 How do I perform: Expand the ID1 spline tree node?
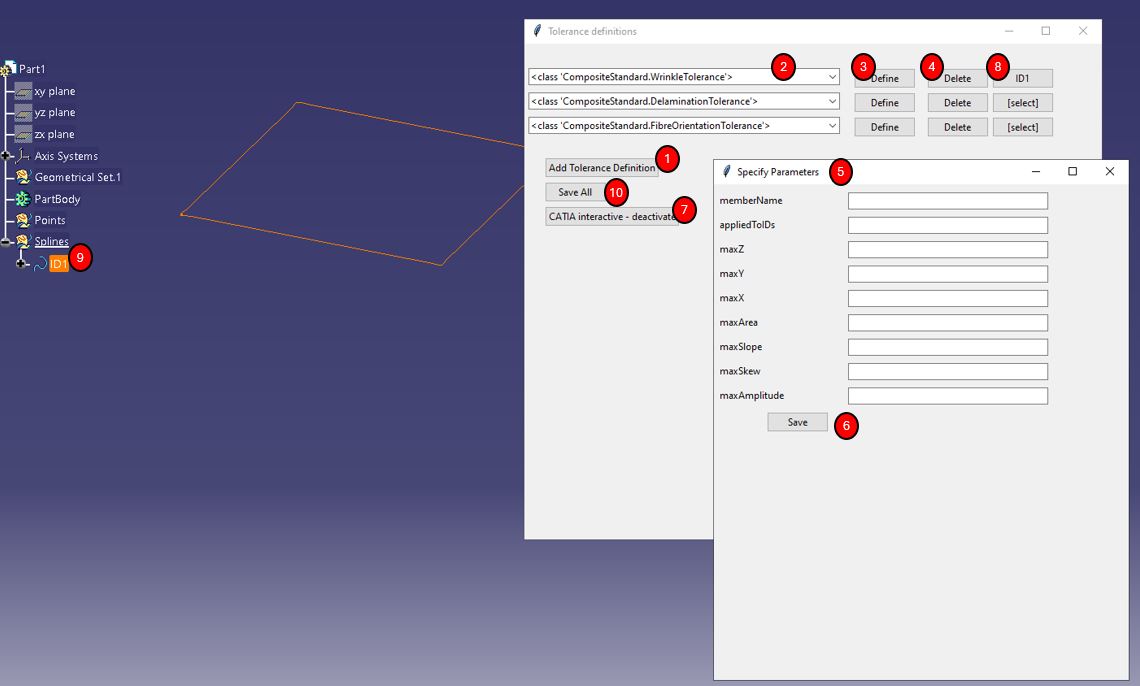[x=21, y=263]
